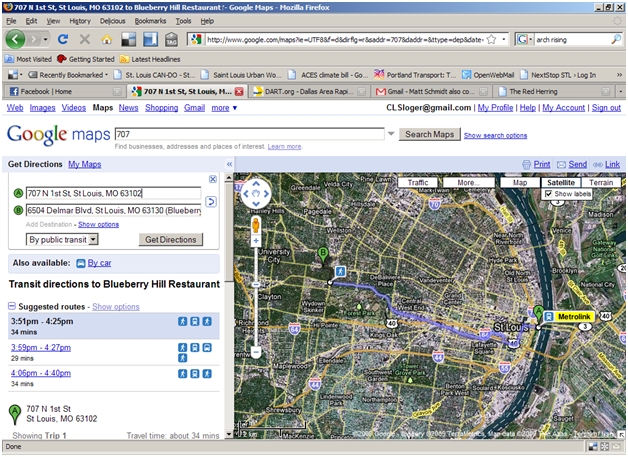Screen dimensions: 628x457
Task: Open History menu
Action: pyautogui.click(x=80, y=21)
